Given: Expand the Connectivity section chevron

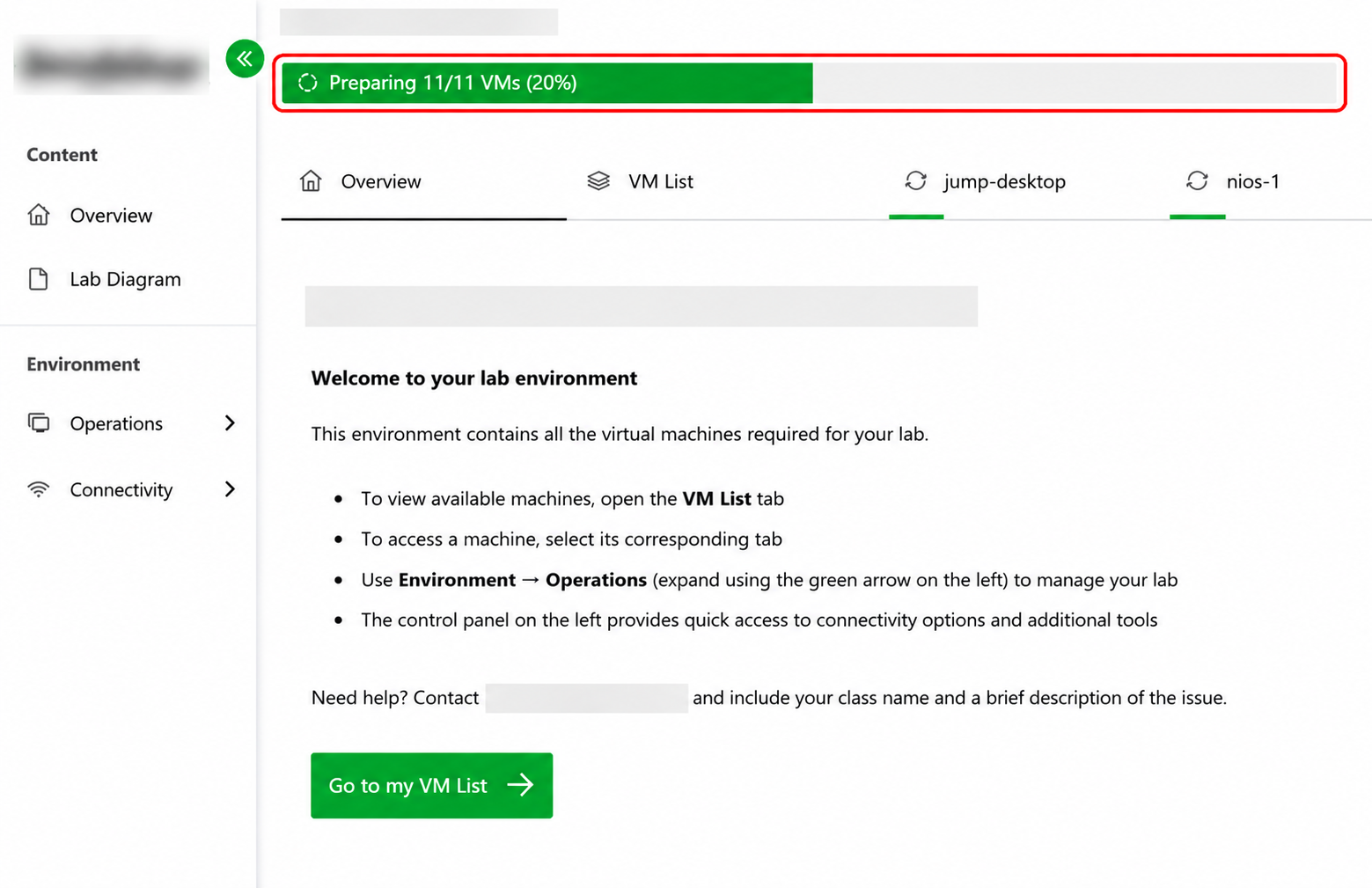Looking at the screenshot, I should [x=230, y=489].
